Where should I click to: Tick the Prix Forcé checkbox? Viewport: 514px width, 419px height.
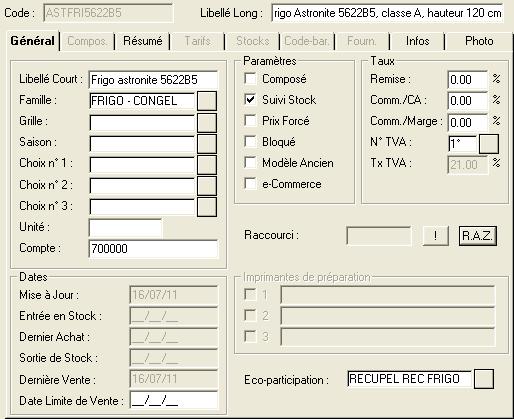point(250,121)
